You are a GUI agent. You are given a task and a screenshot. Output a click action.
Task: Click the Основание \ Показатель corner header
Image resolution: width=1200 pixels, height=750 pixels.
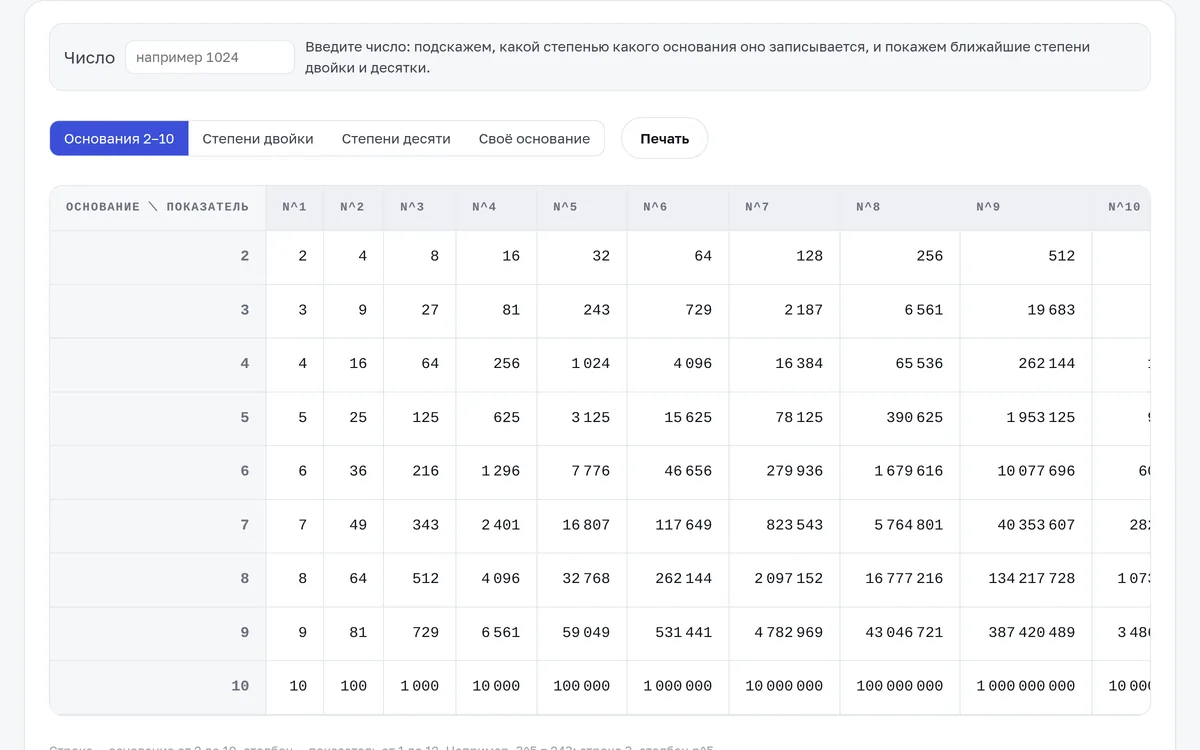click(158, 208)
